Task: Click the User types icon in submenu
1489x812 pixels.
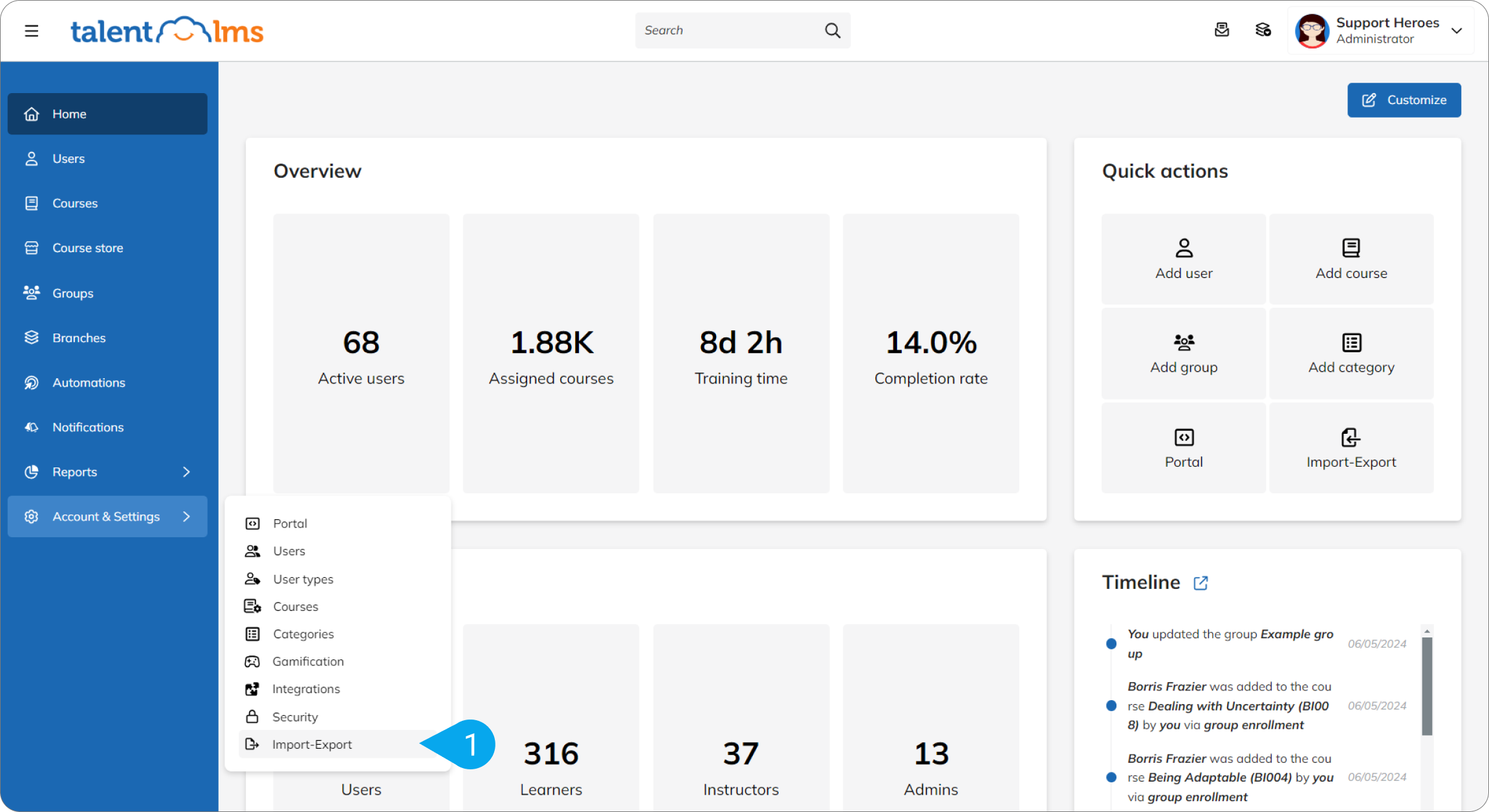Action: pos(252,579)
